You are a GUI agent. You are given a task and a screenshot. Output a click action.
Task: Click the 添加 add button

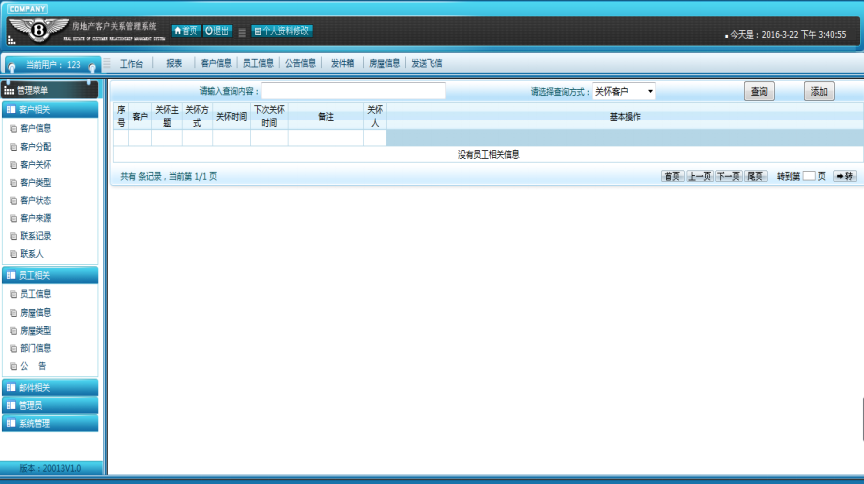[819, 92]
